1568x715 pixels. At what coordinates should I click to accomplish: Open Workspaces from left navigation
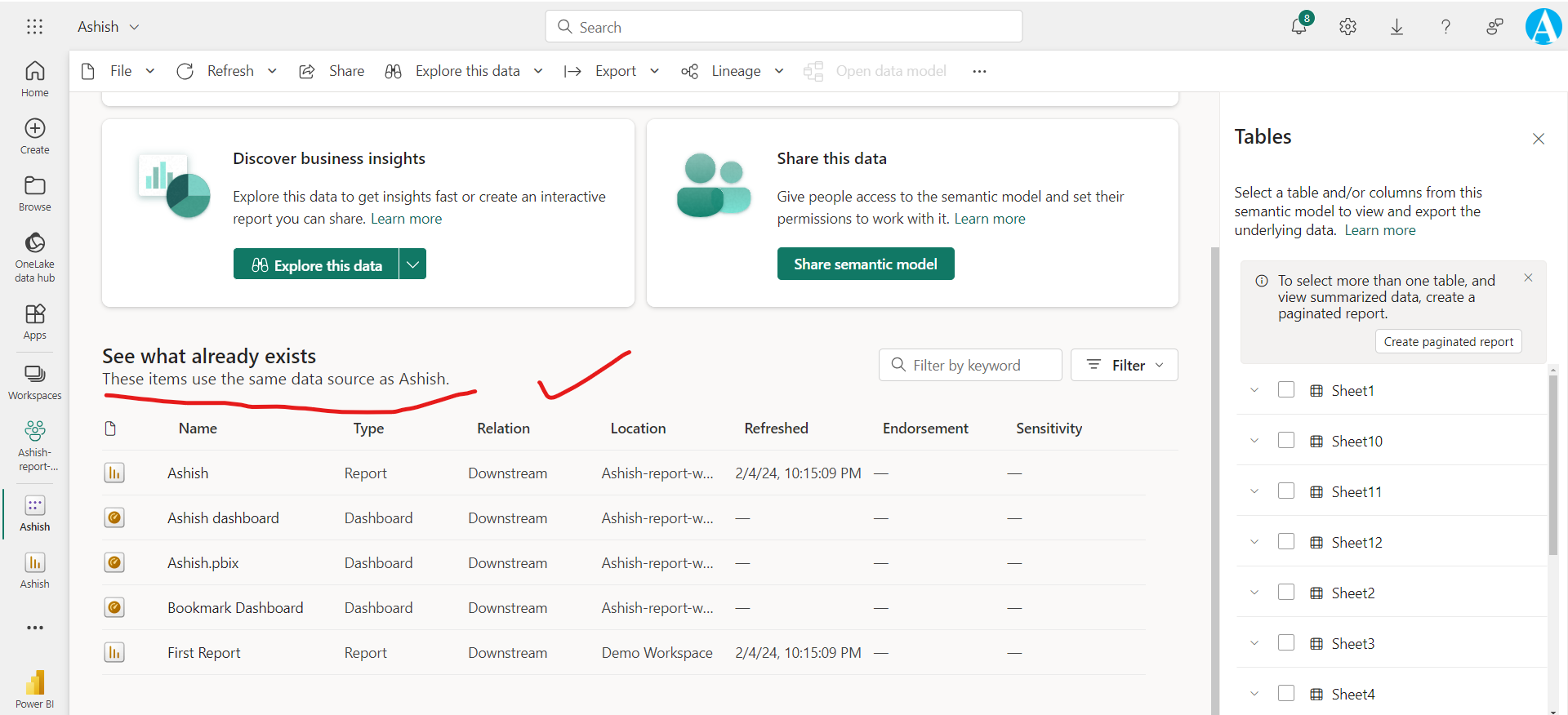point(34,382)
